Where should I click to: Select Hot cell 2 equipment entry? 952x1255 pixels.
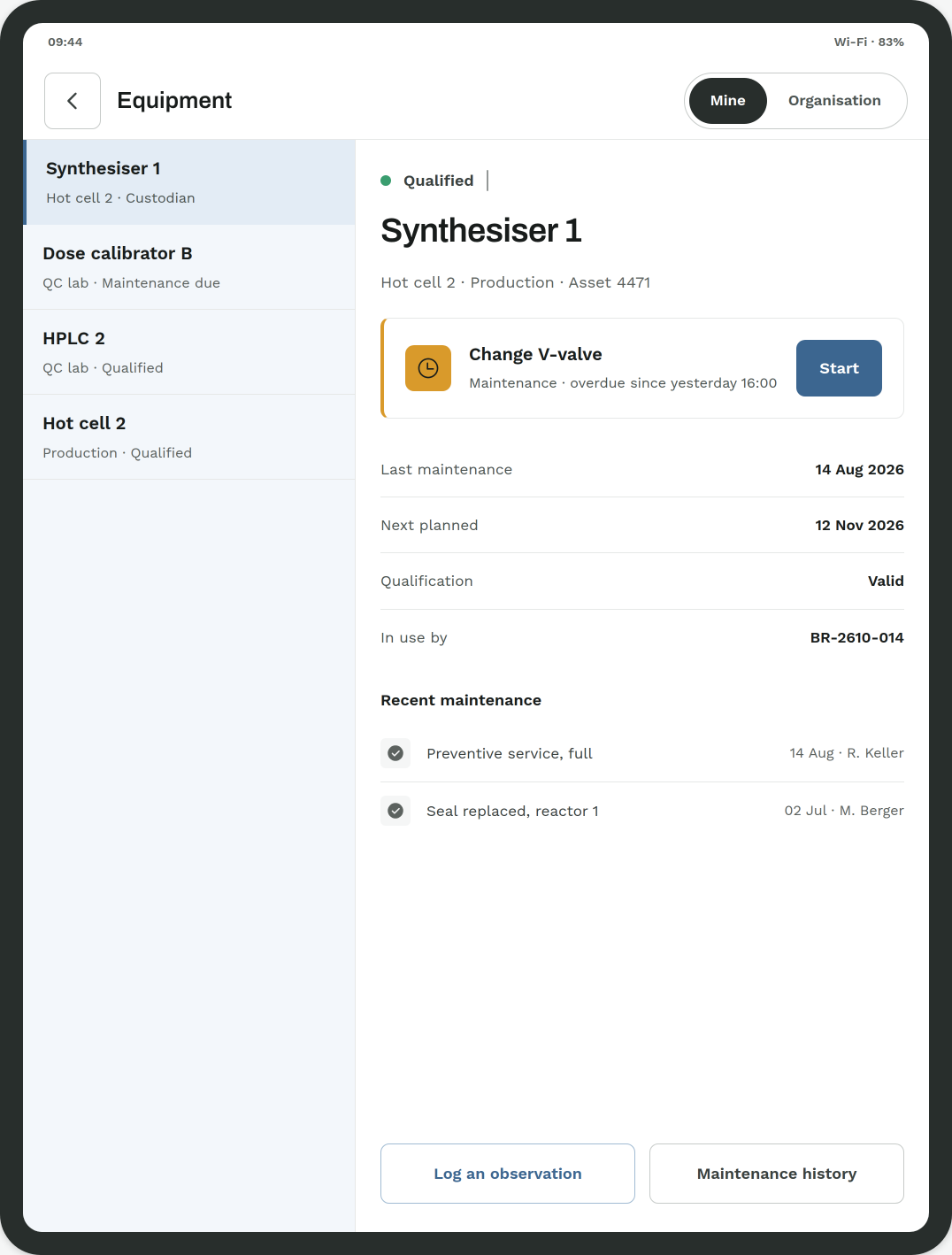pos(189,437)
